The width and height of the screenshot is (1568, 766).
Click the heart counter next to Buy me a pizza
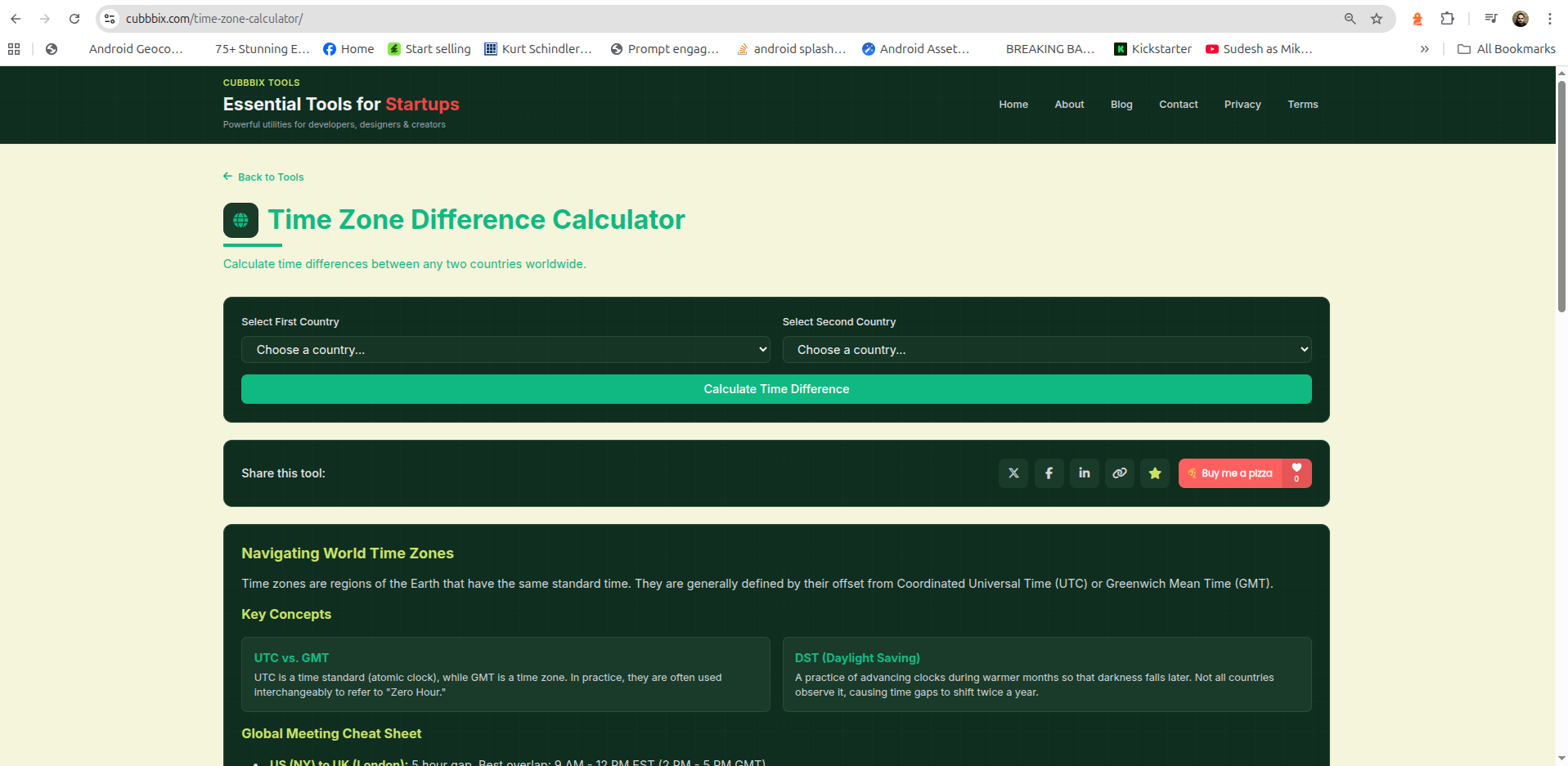click(x=1296, y=473)
